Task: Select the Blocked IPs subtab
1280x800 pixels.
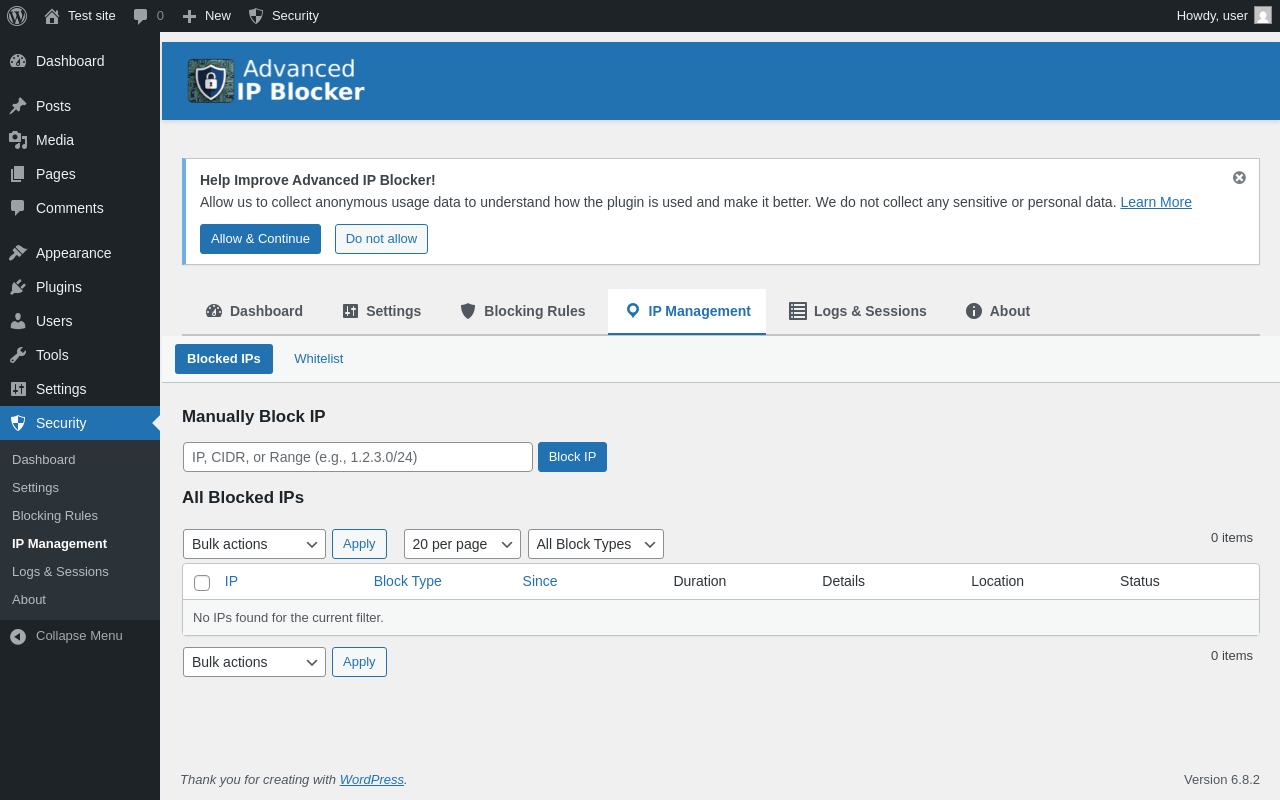Action: pyautogui.click(x=224, y=359)
